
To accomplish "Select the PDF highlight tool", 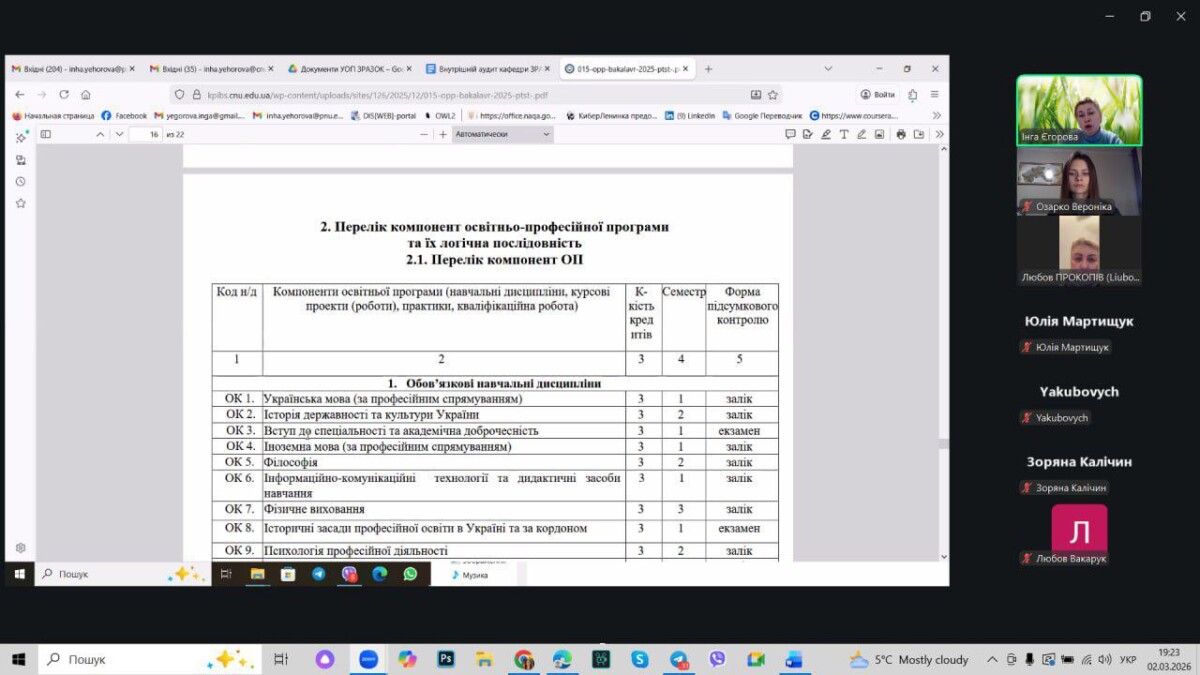I will pyautogui.click(x=826, y=134).
